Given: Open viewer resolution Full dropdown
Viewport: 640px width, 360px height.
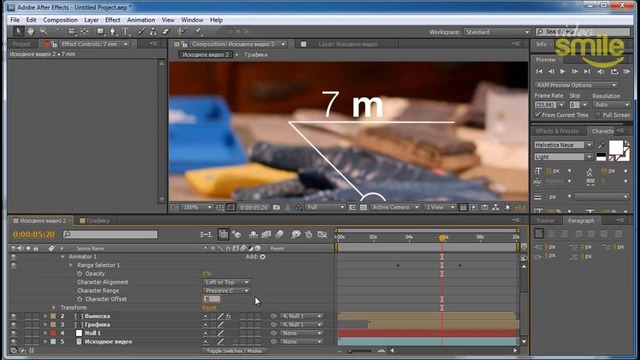Looking at the screenshot, I should 326,207.
